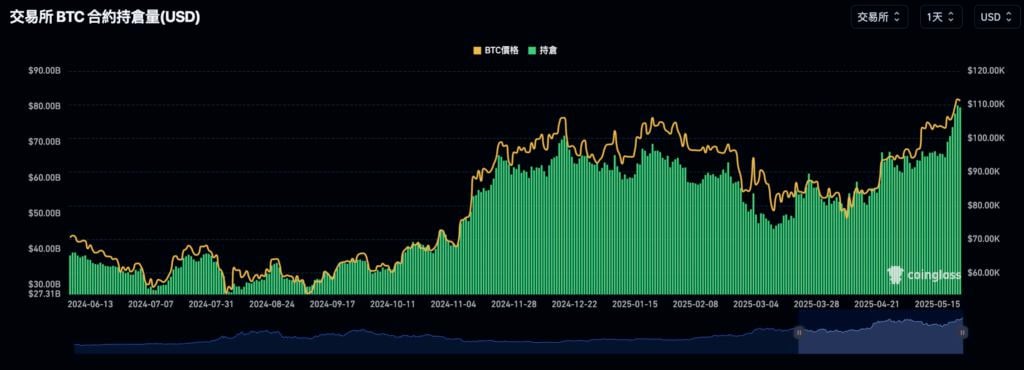This screenshot has height=370, width=1024.
Task: Click the left handle of the range selector
Action: click(x=798, y=333)
